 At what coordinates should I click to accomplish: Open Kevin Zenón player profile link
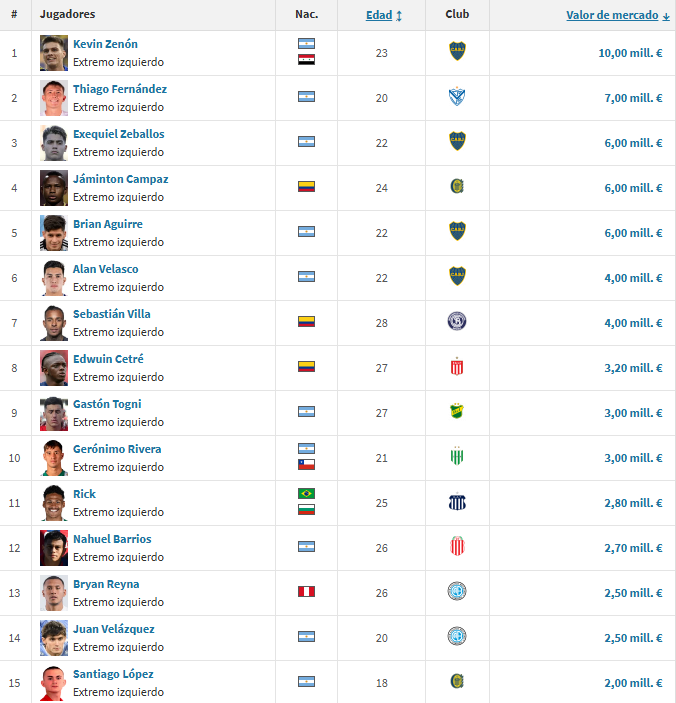coord(105,44)
